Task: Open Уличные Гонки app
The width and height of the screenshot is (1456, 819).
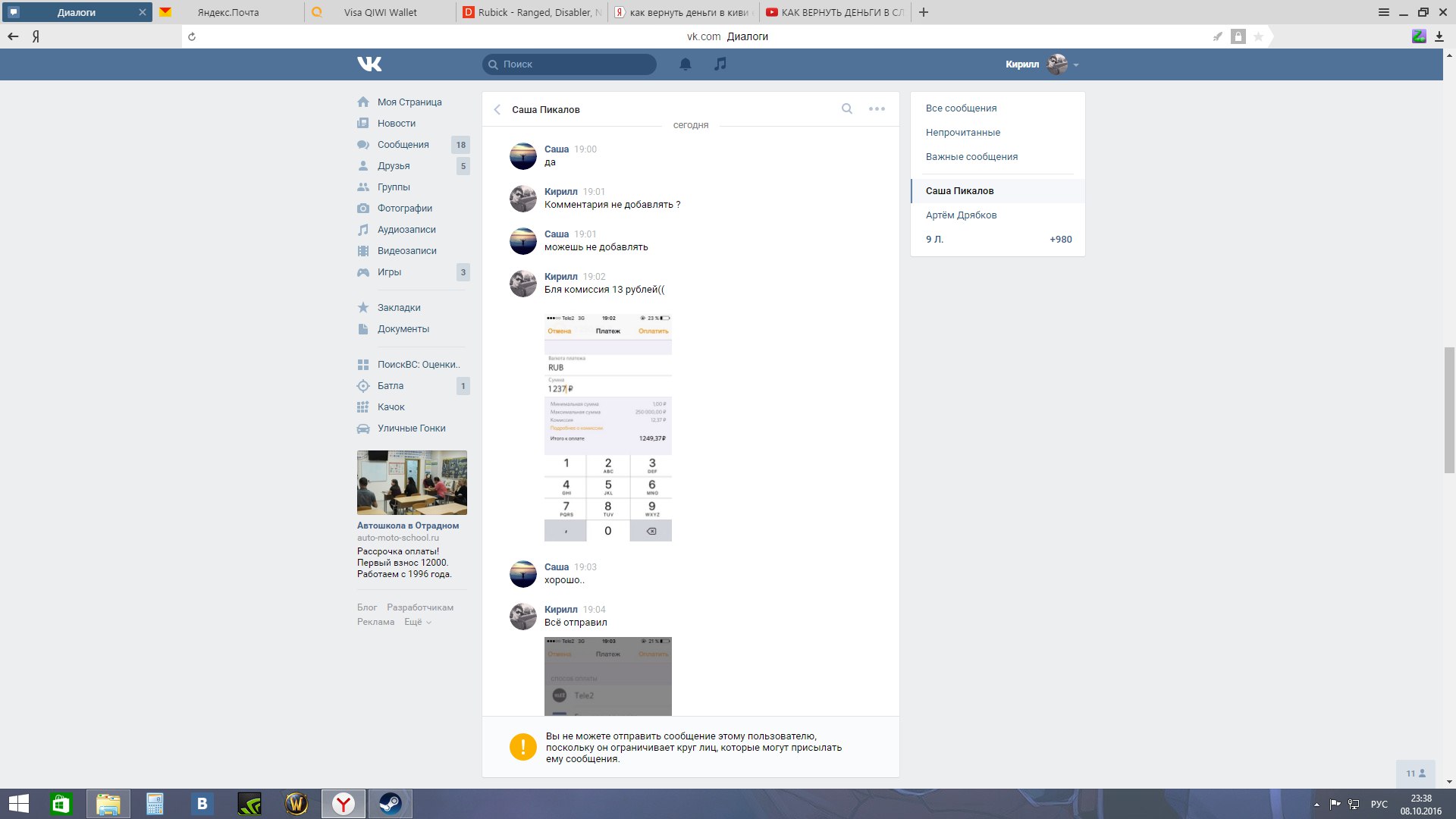Action: 413,428
